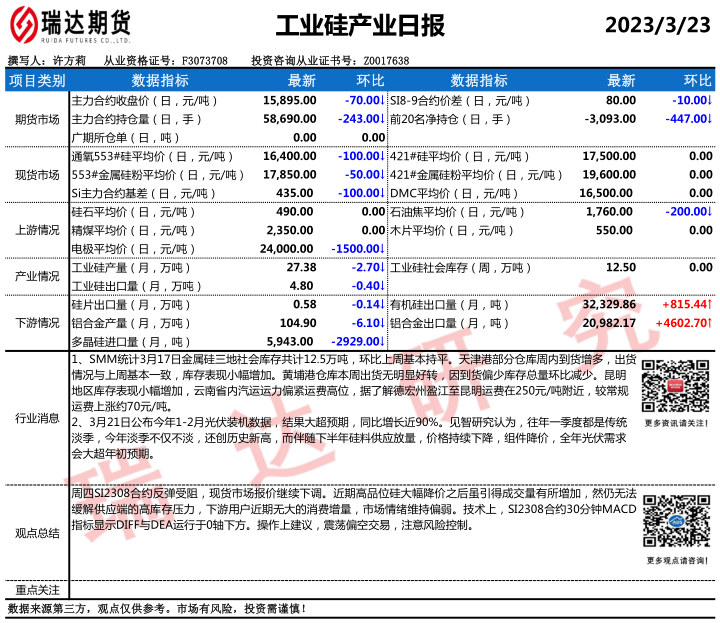Click the rightmost 环比 column header
Viewport: 720px width, 623px height.
(697, 80)
